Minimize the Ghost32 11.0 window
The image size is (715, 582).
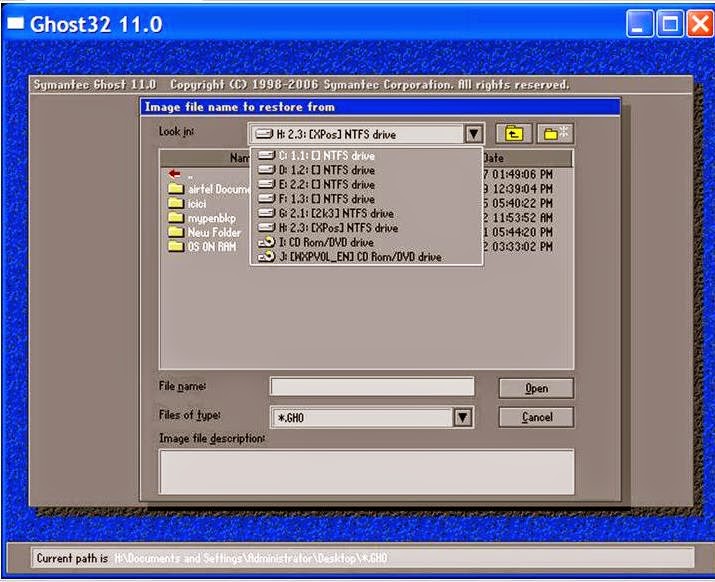[639, 23]
